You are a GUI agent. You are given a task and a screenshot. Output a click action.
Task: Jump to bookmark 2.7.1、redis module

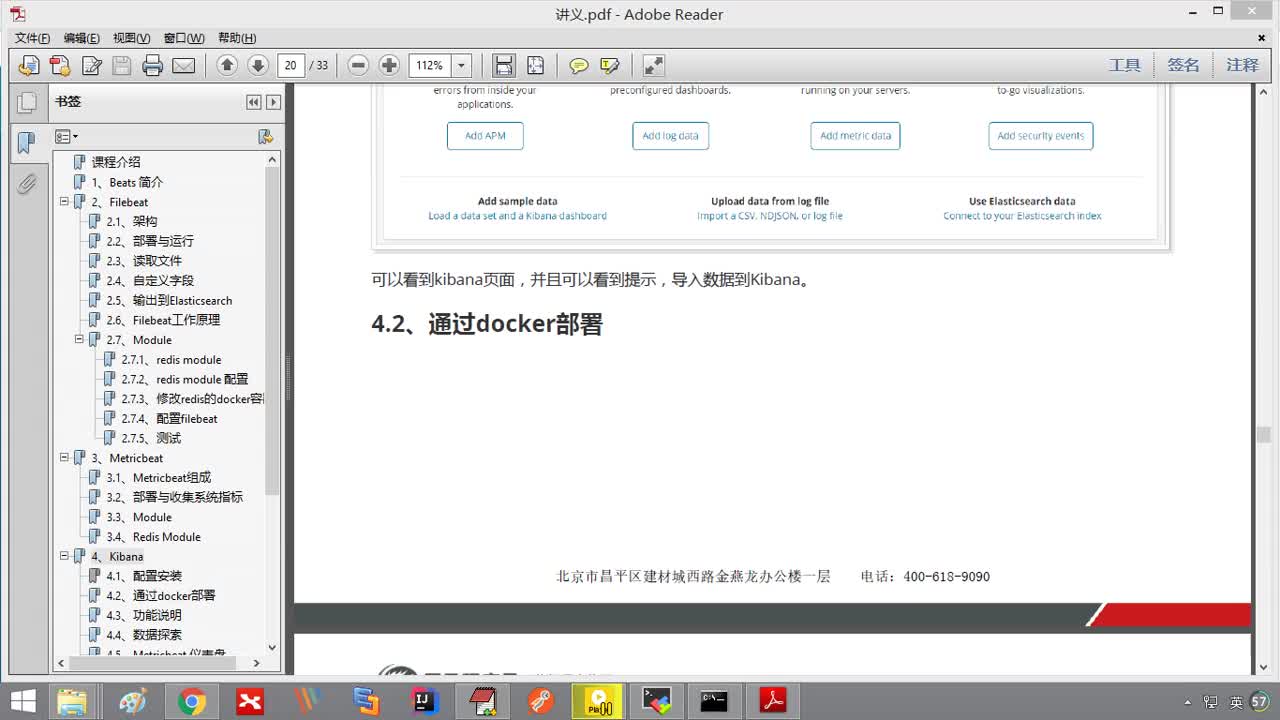[x=171, y=359]
